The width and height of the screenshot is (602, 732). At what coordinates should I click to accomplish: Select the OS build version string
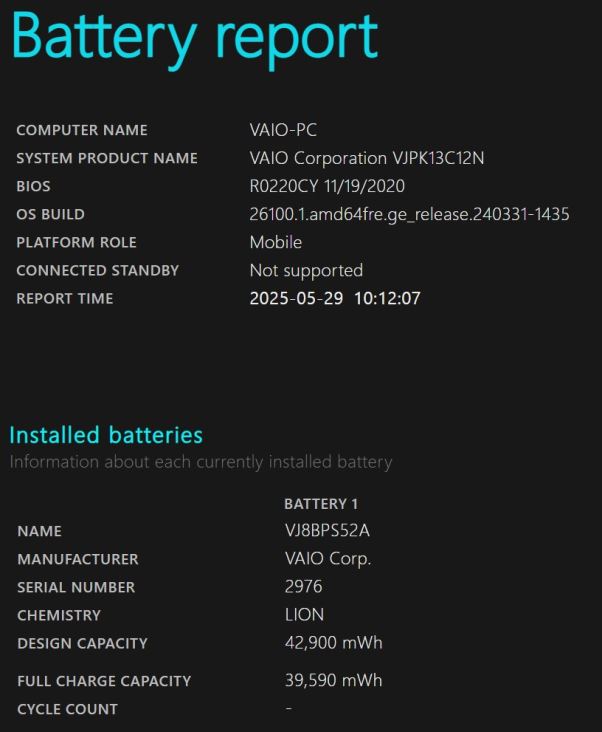pos(409,214)
